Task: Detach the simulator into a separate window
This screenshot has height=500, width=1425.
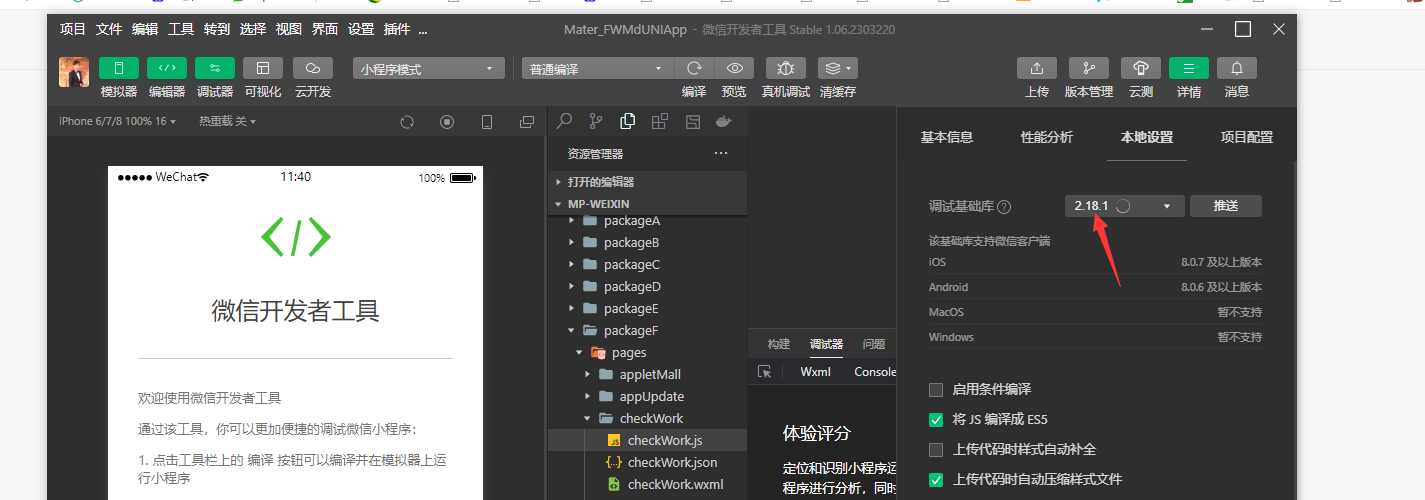Action: point(527,122)
